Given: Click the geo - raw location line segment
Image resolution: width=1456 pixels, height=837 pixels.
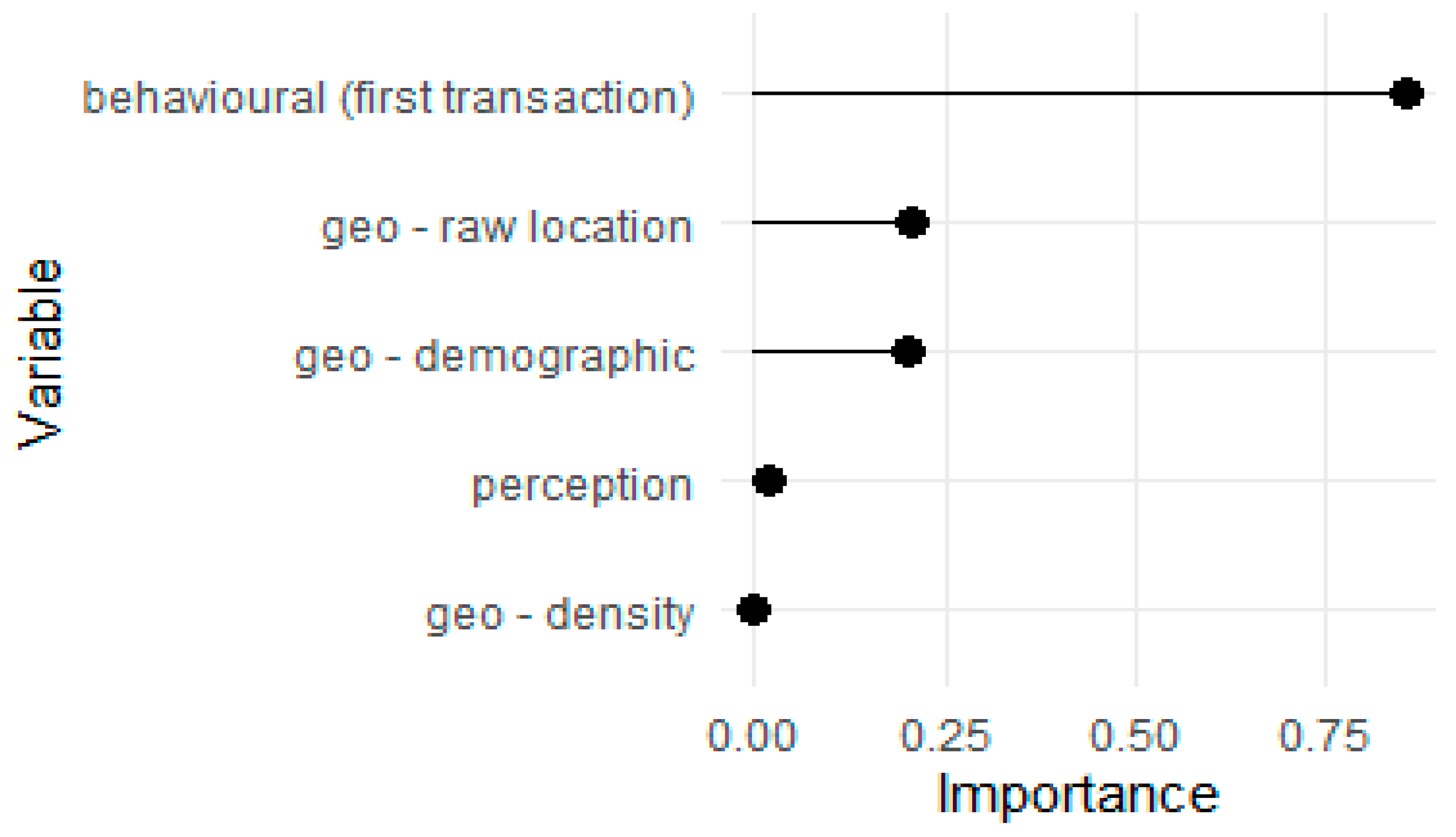Looking at the screenshot, I should point(822,222).
